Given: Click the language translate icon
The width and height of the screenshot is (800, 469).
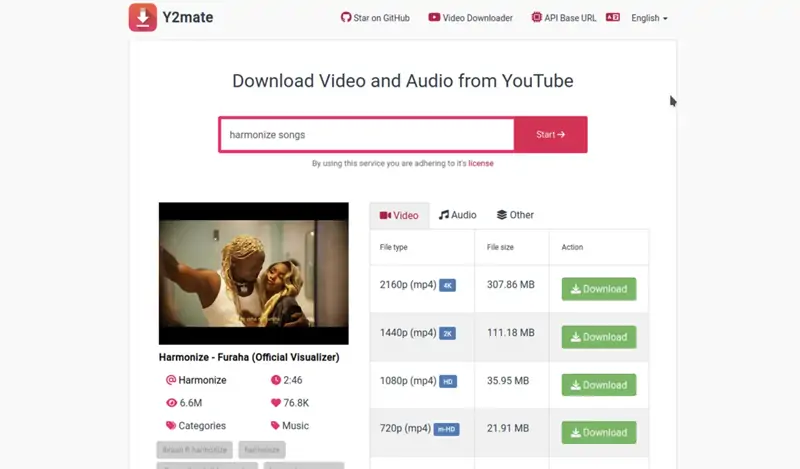Looking at the screenshot, I should [613, 17].
